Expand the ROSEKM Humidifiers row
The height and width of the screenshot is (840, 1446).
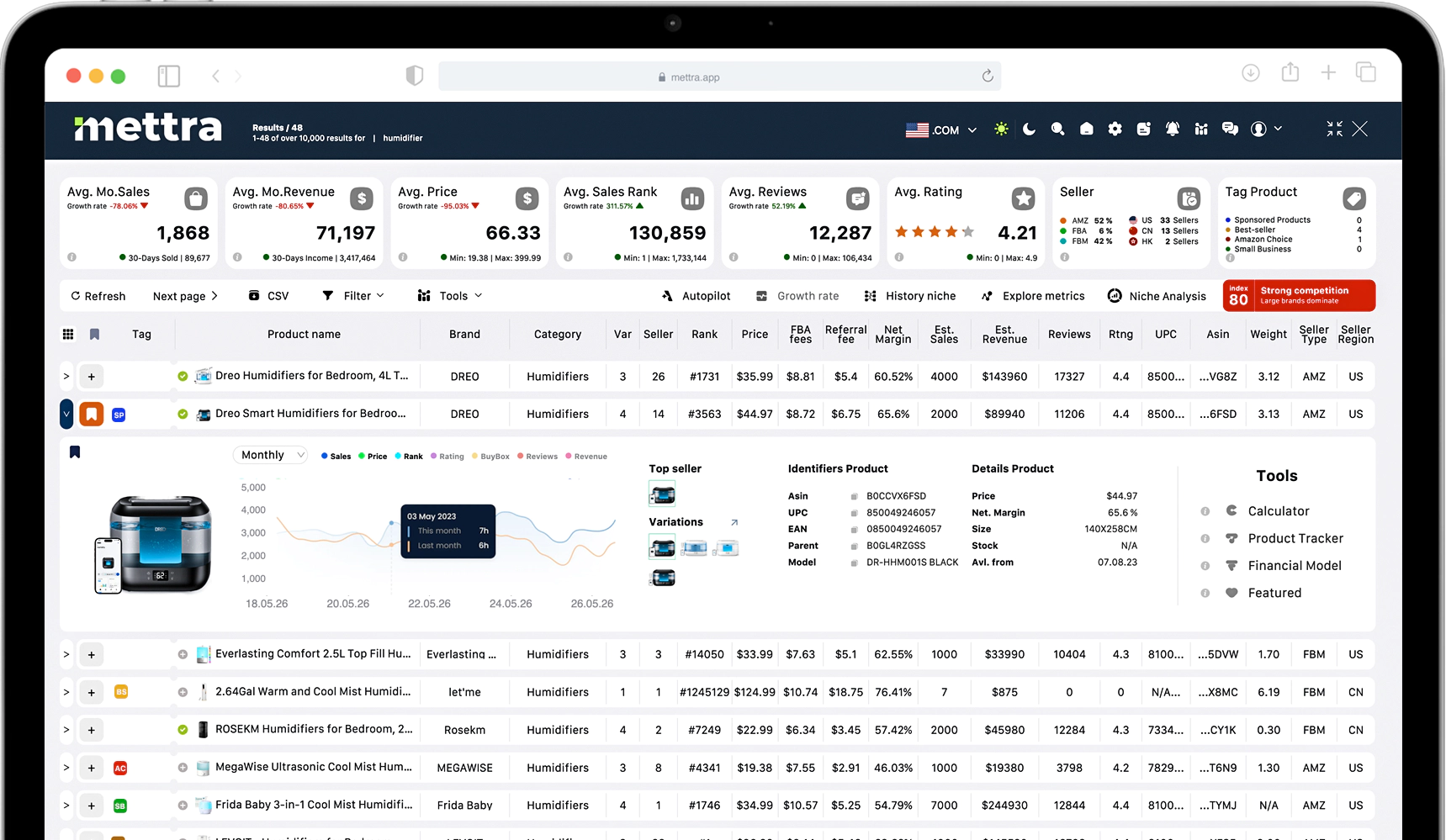[x=66, y=729]
